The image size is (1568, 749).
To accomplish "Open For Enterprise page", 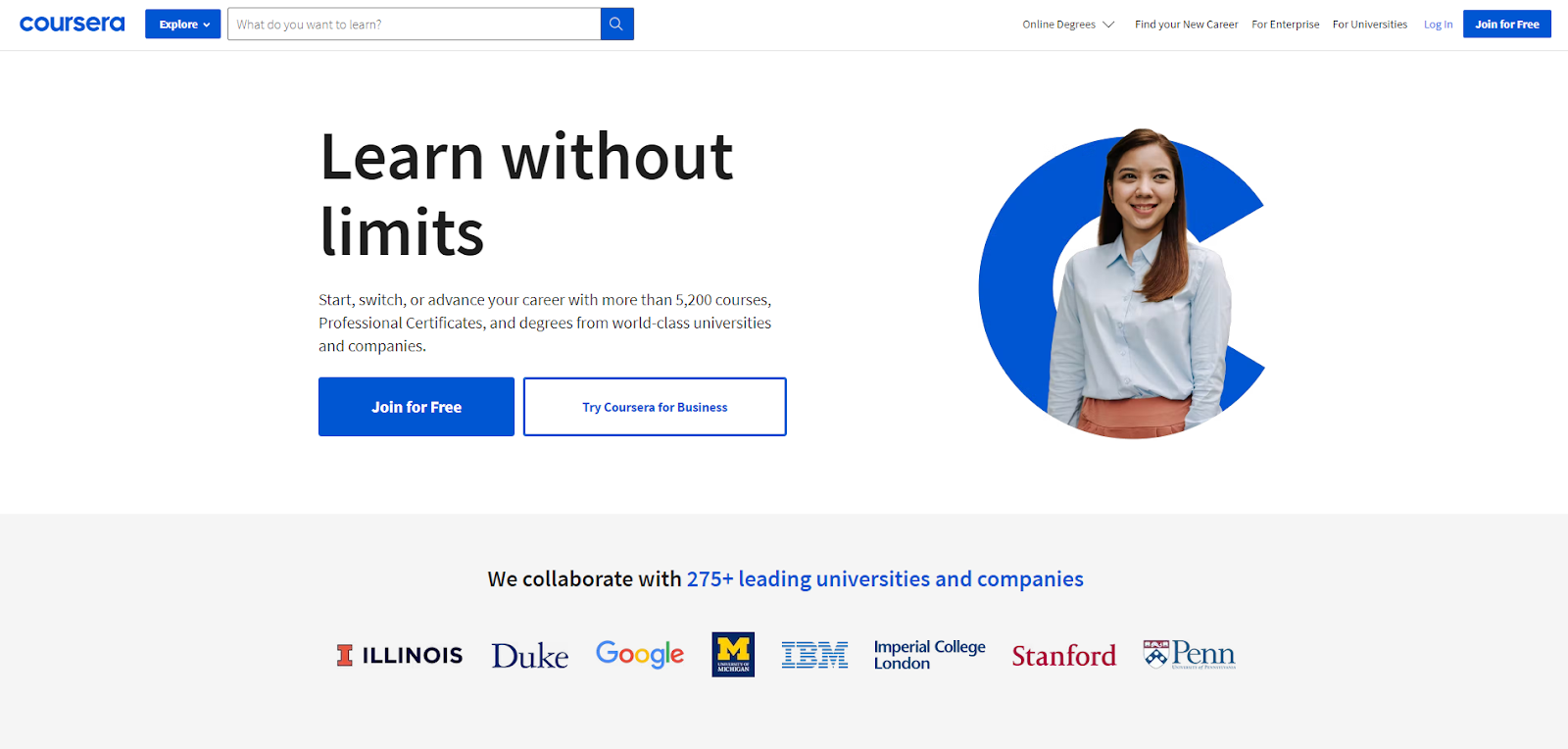I will (x=1285, y=25).
